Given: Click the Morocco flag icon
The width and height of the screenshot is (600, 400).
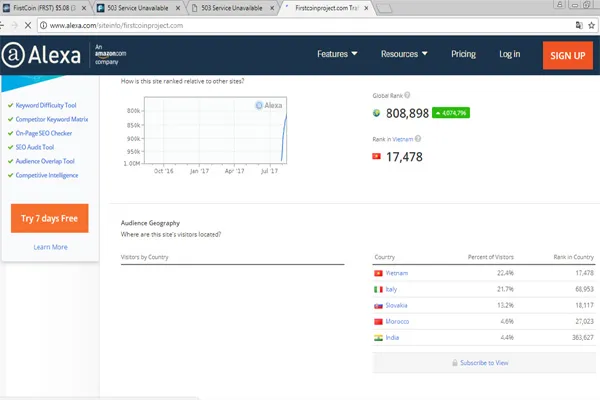Looking at the screenshot, I should click(x=378, y=322).
